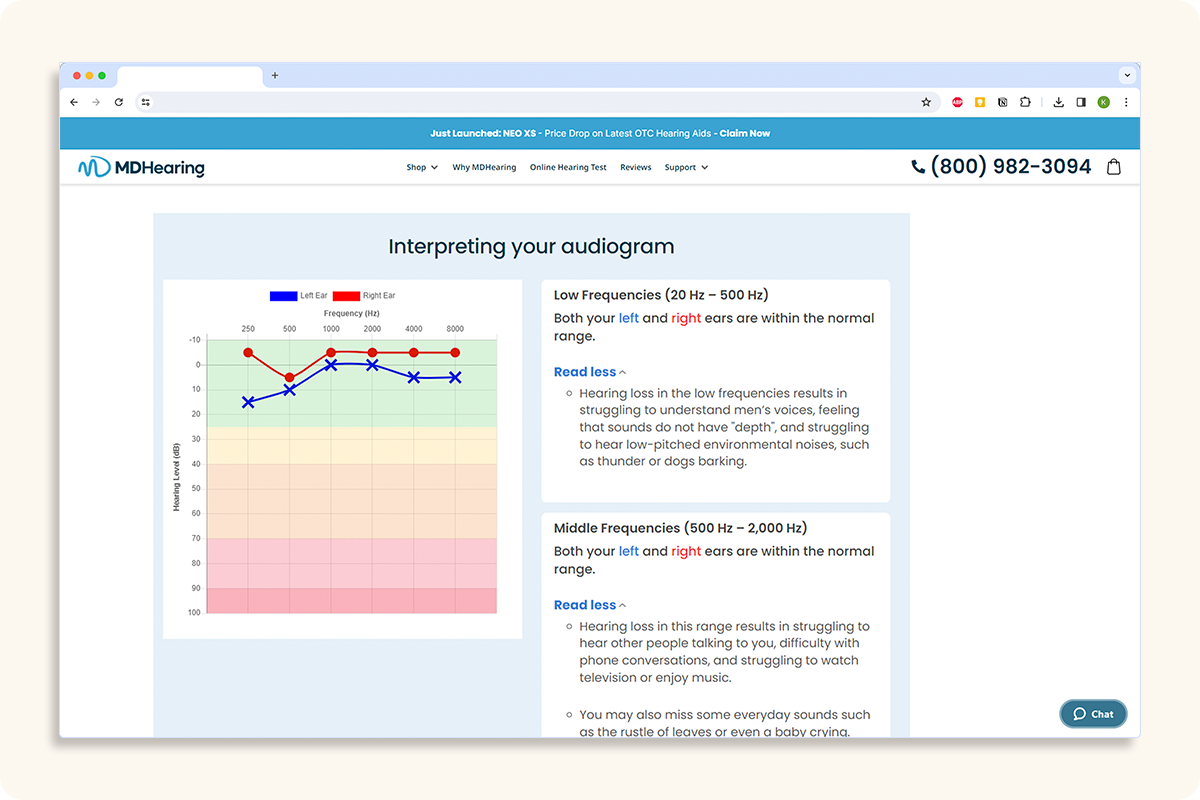This screenshot has width=1200, height=800.
Task: Expand the Shop dropdown menu
Action: coord(421,168)
